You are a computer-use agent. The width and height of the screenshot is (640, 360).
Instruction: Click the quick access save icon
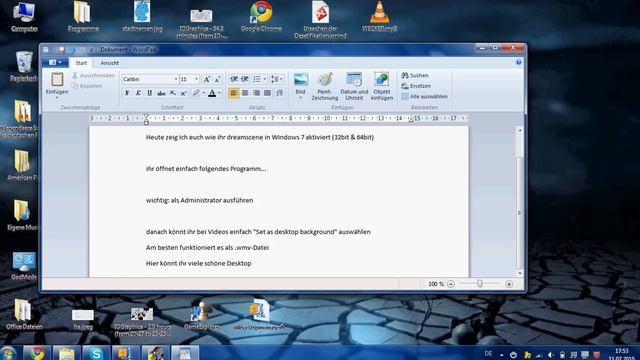(x=62, y=50)
